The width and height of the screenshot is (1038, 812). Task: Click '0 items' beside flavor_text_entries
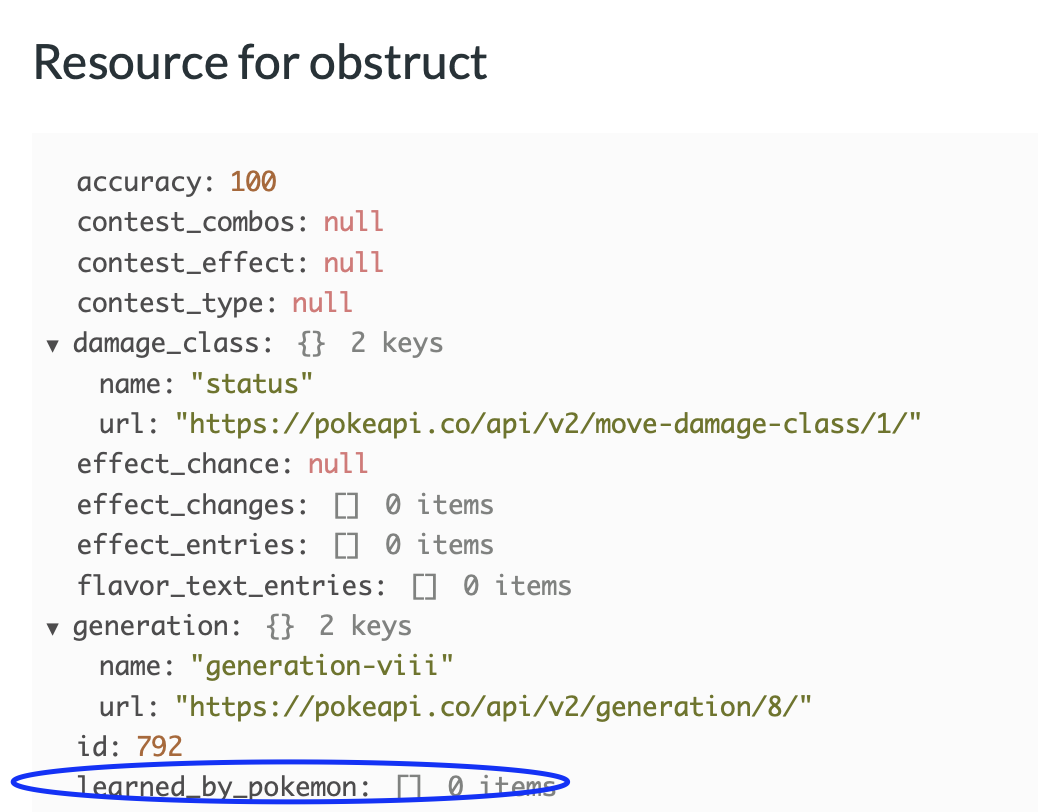tap(518, 586)
